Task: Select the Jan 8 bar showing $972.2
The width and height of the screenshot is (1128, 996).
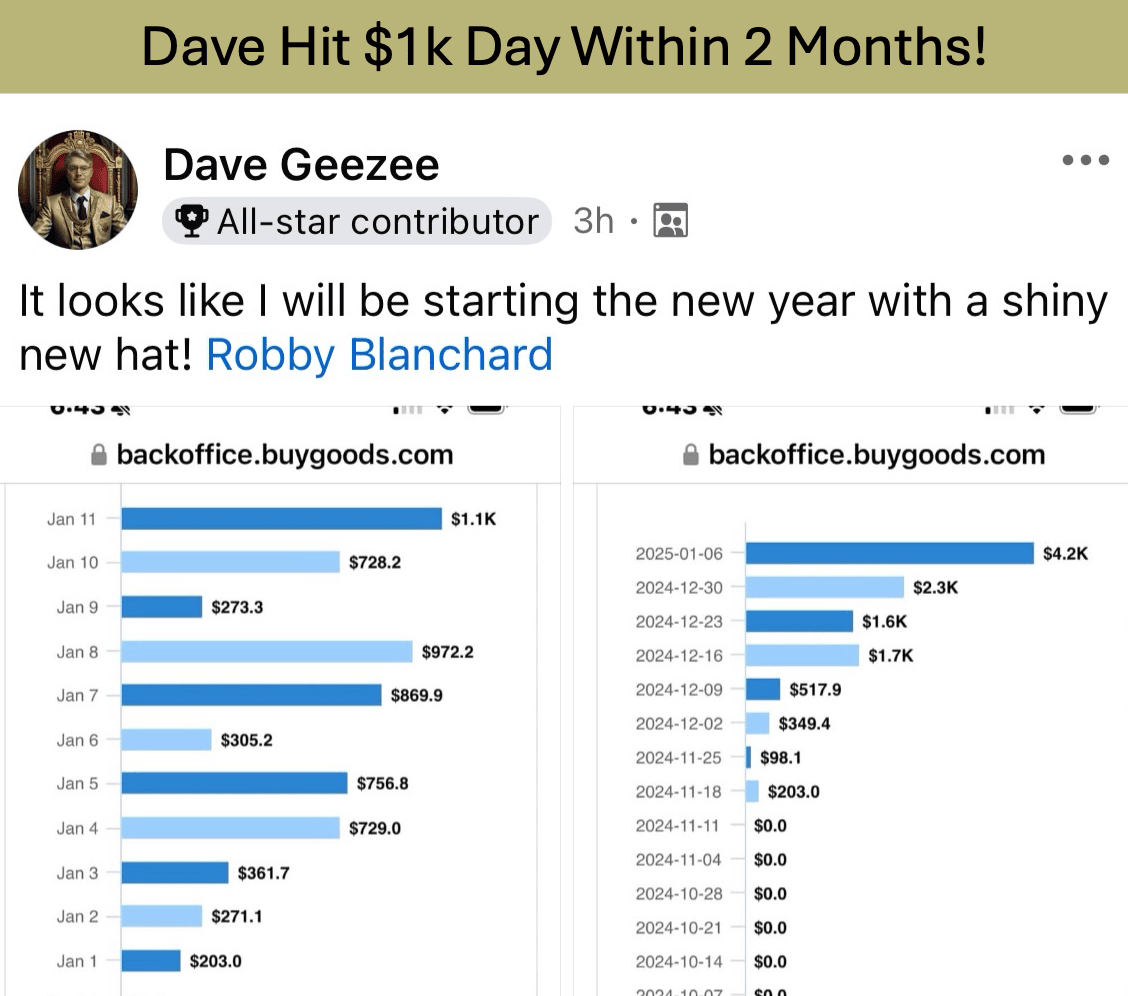Action: pos(267,652)
